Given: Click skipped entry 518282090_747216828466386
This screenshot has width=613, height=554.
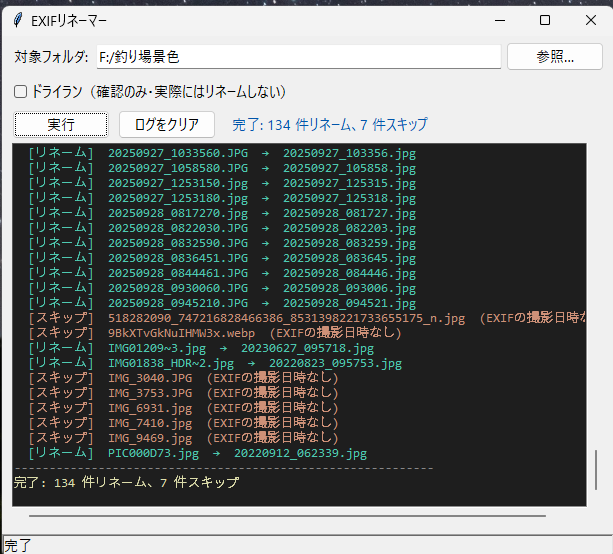Looking at the screenshot, I should coord(307,318).
